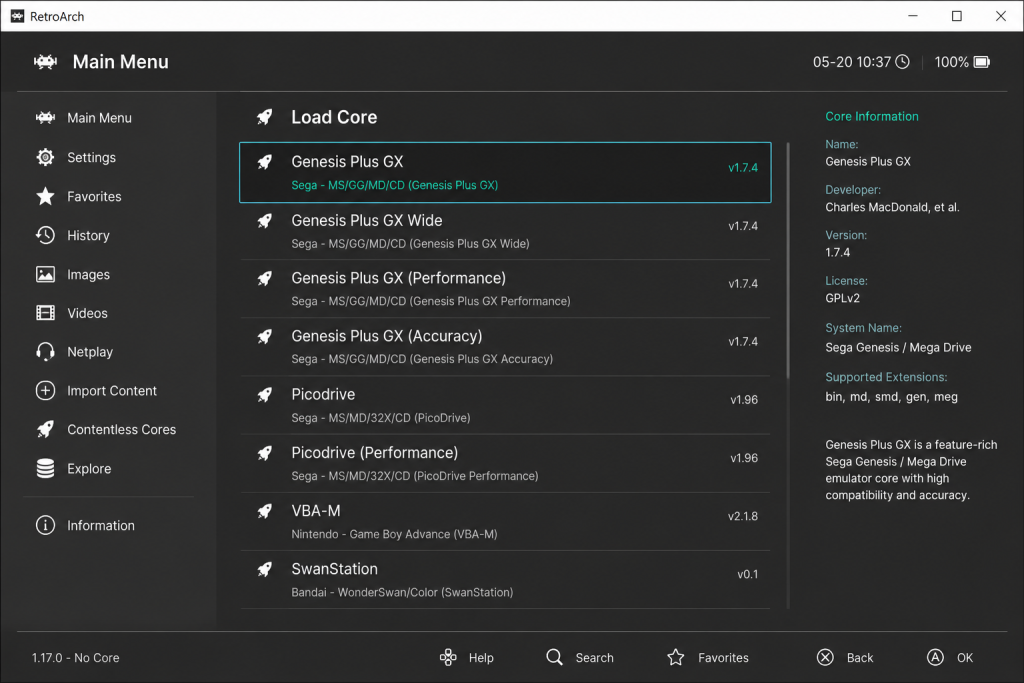Viewport: 1024px width, 683px height.
Task: Click the Netplay headset icon
Action: 45,352
